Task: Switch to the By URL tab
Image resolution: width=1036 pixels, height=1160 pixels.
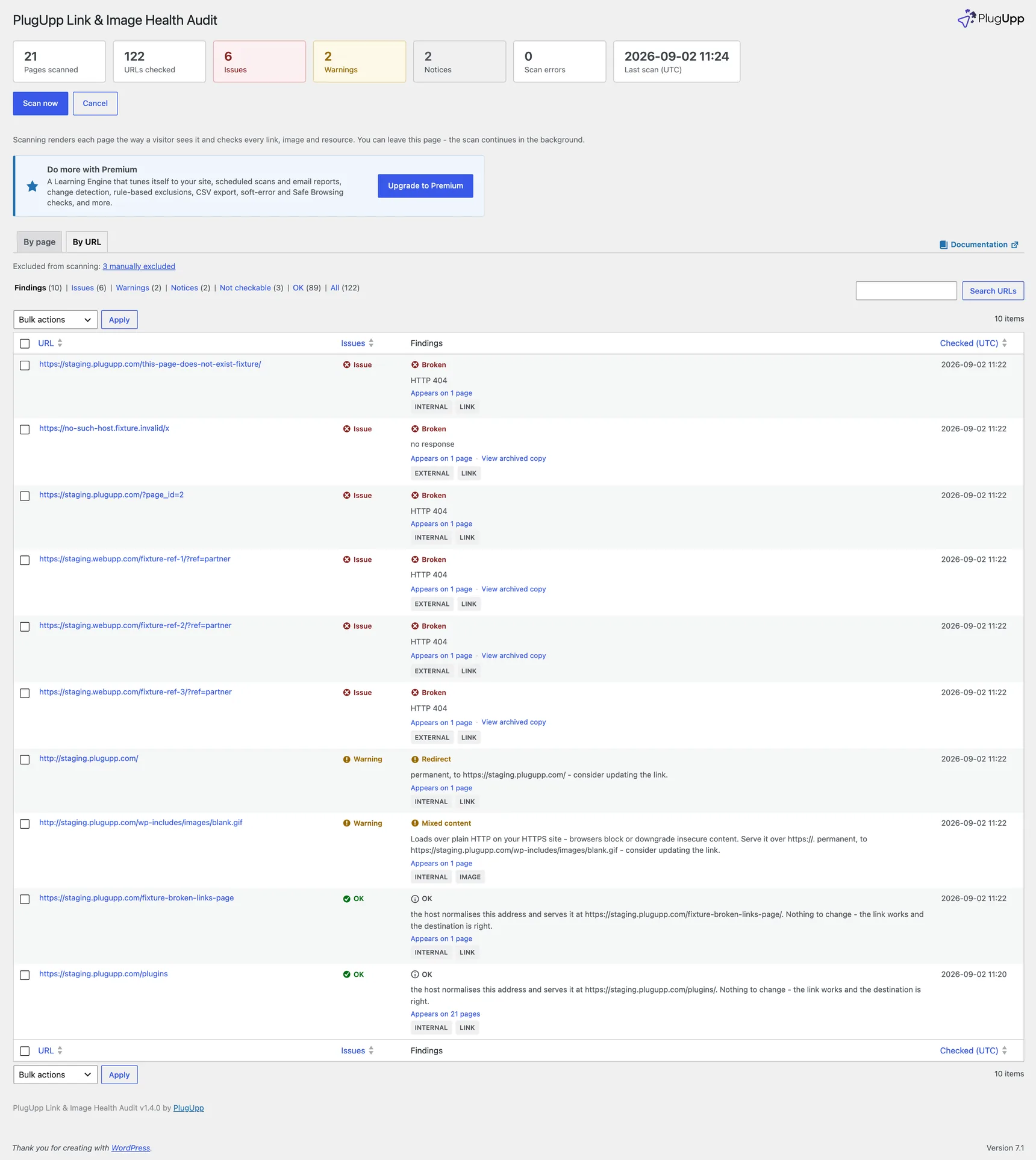Action: 87,242
